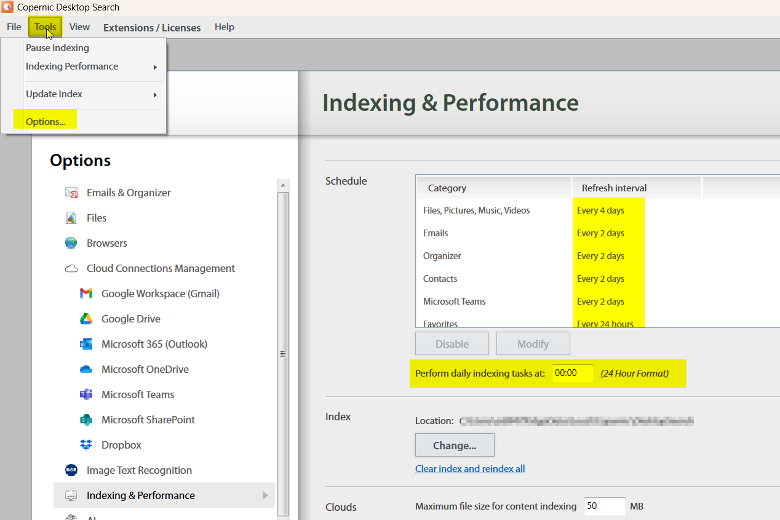This screenshot has width=780, height=520.
Task: Click the Gmail icon for Google Workspace
Action: [86, 294]
